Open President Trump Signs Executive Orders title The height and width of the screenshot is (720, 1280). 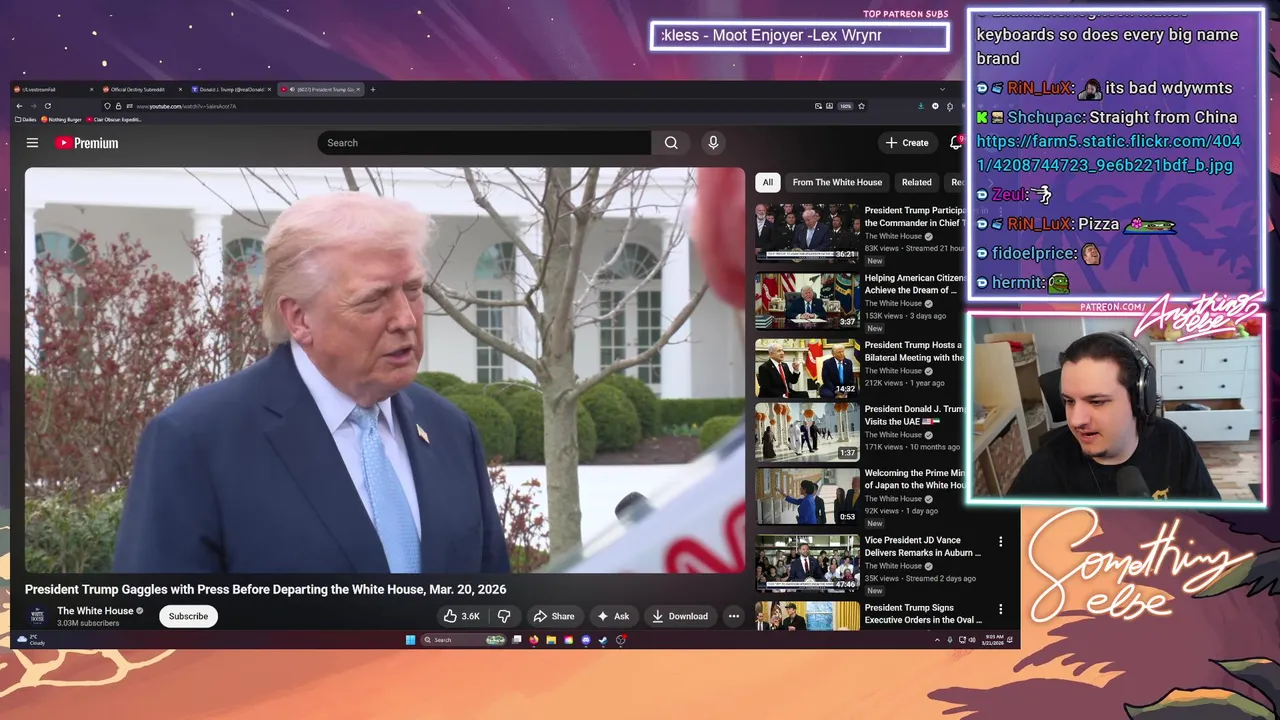tap(923, 613)
